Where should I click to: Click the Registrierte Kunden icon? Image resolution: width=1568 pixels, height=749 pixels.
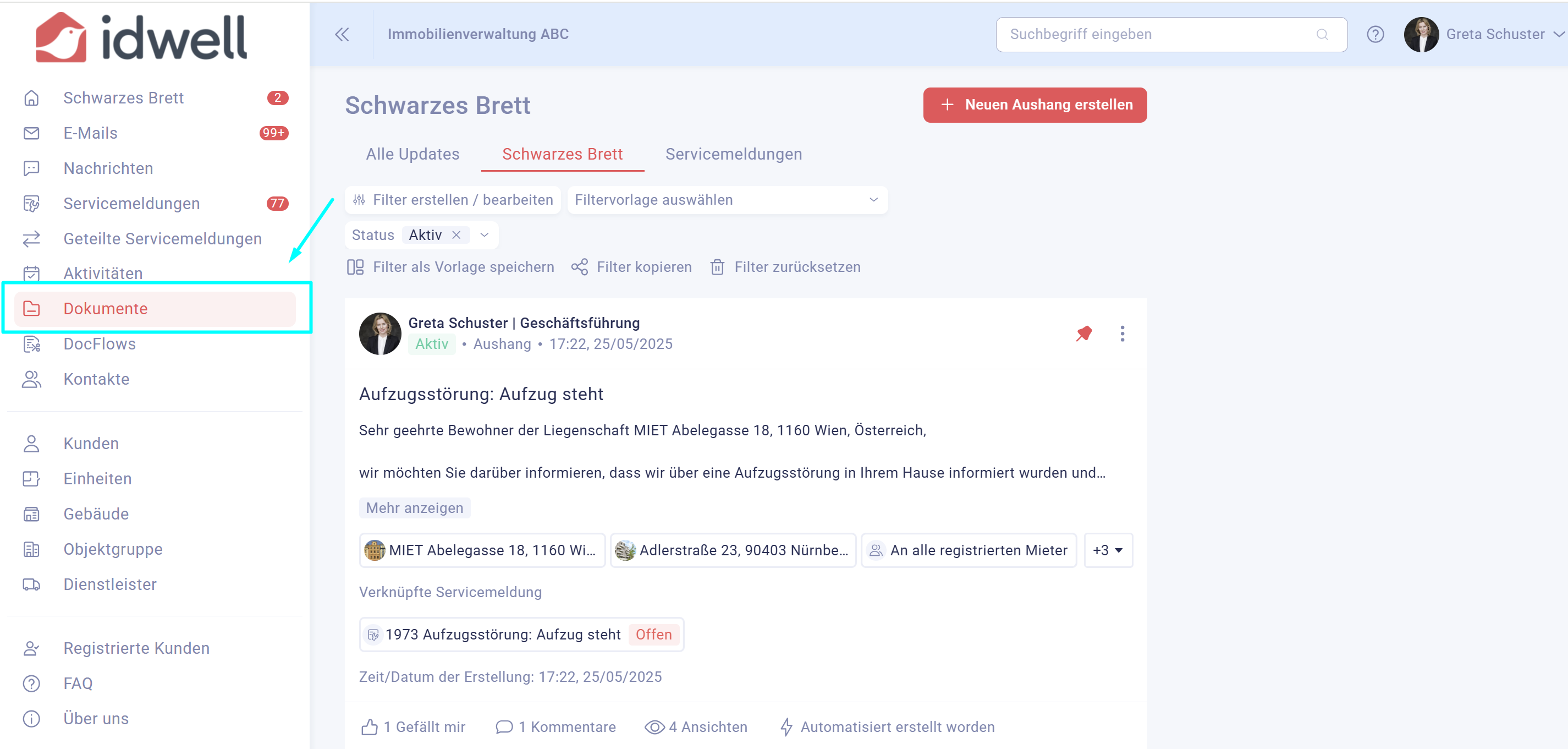coord(31,648)
